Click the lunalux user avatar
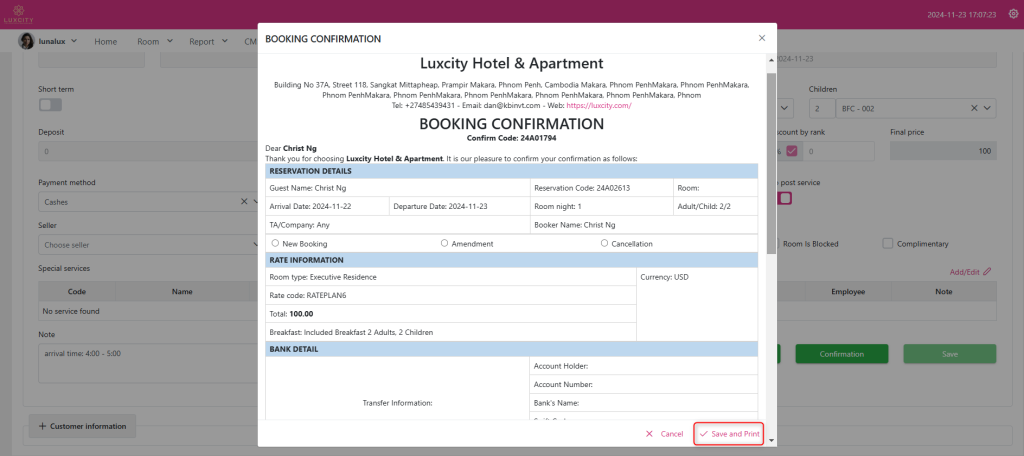Screen dimensions: 1024x456 [x=27, y=41]
